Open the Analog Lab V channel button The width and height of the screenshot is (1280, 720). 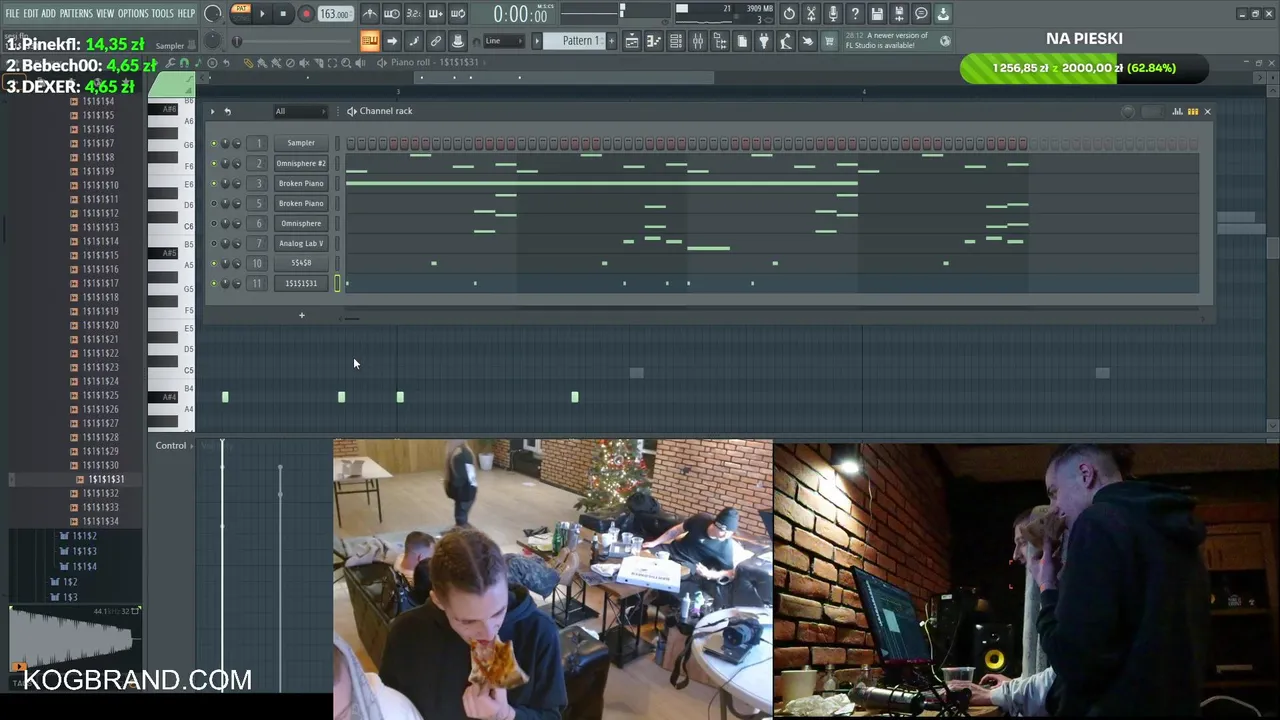301,243
